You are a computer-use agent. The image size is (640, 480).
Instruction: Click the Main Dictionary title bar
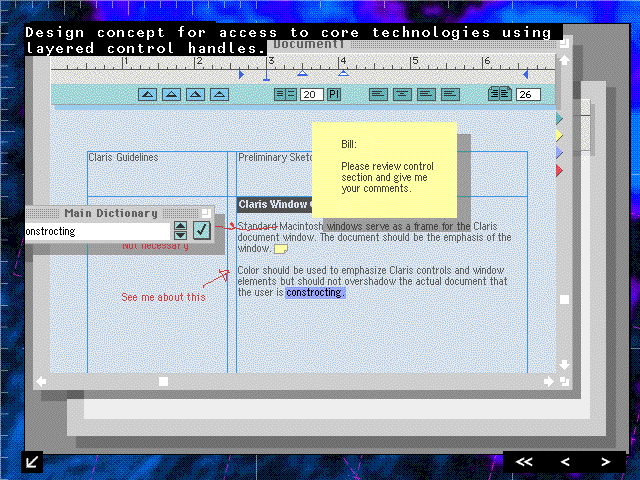(x=118, y=213)
